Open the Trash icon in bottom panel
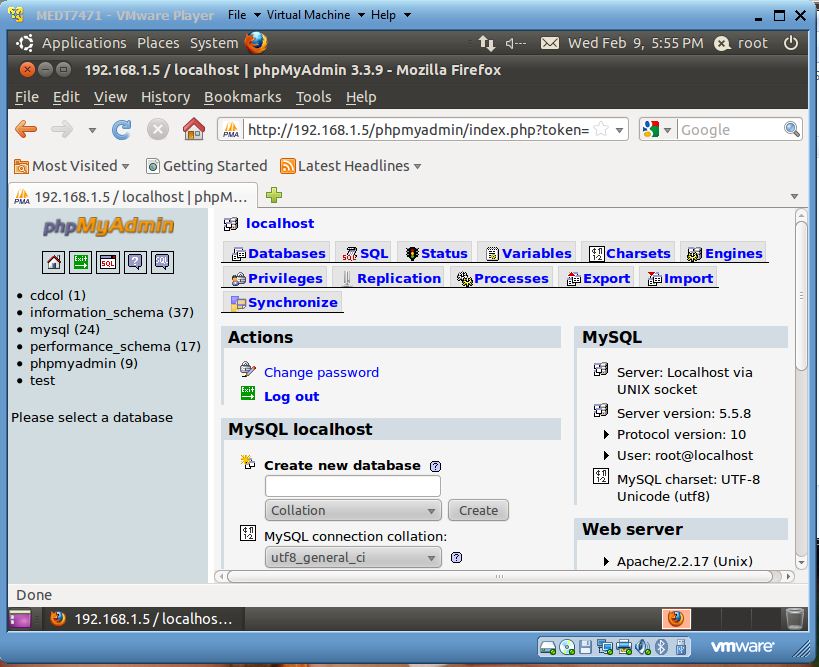Image resolution: width=819 pixels, height=667 pixels. point(794,619)
